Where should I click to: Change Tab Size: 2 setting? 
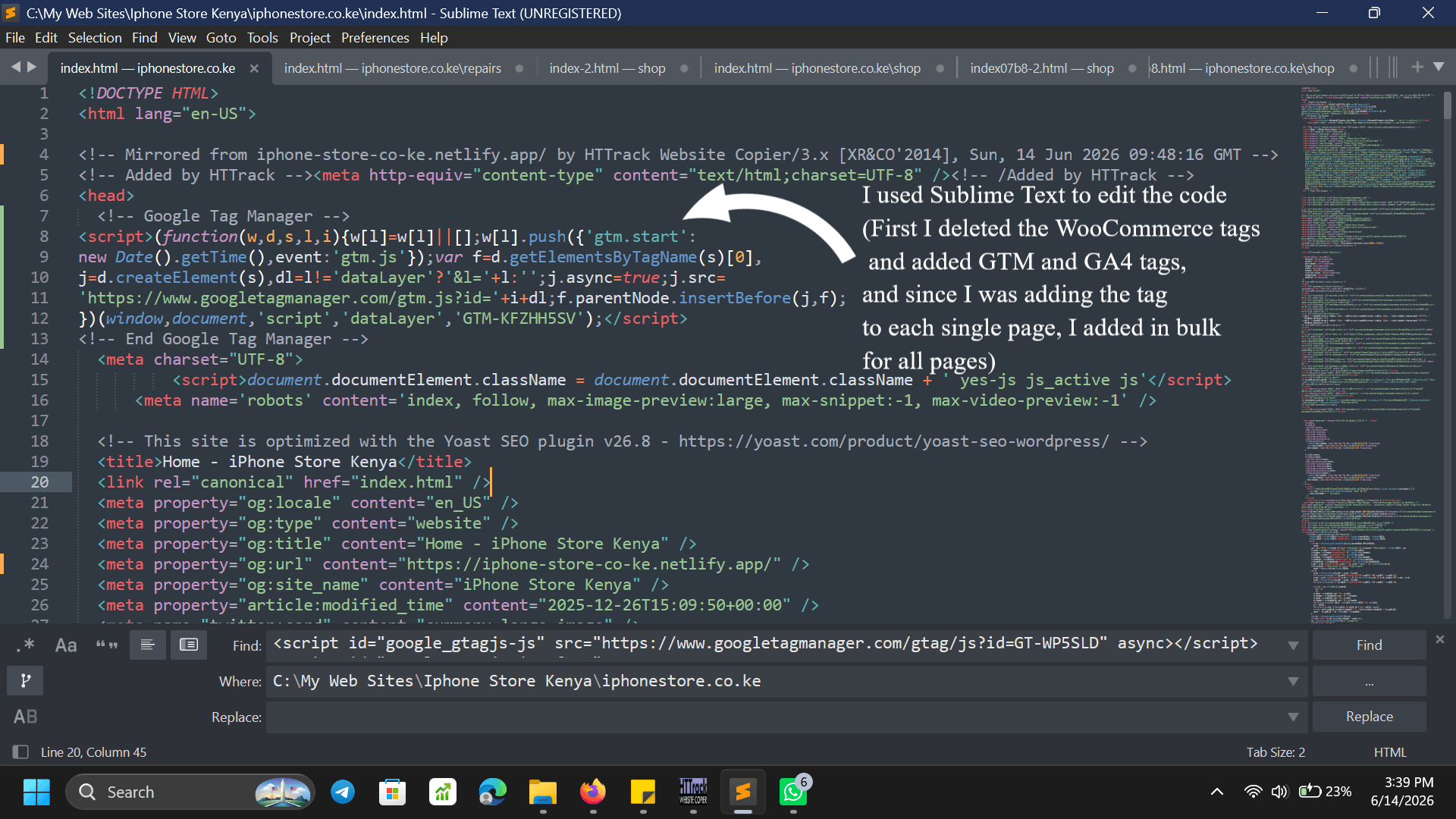click(x=1276, y=752)
